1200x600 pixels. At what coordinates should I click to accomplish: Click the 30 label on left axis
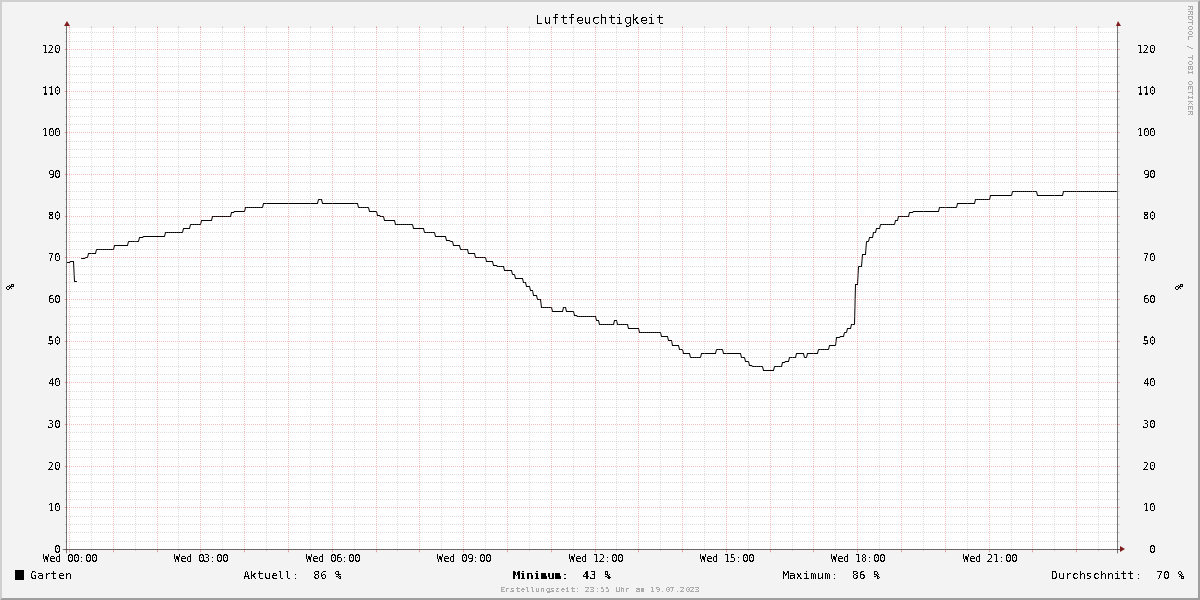pos(54,424)
